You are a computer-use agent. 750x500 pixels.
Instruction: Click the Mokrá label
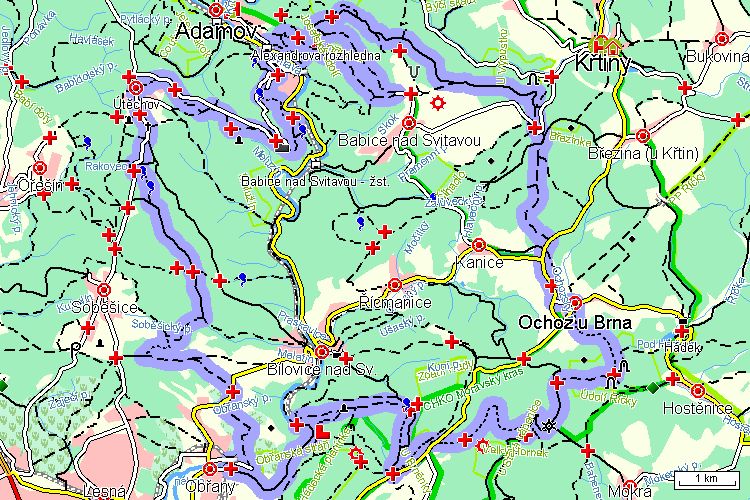pyautogui.click(x=629, y=492)
